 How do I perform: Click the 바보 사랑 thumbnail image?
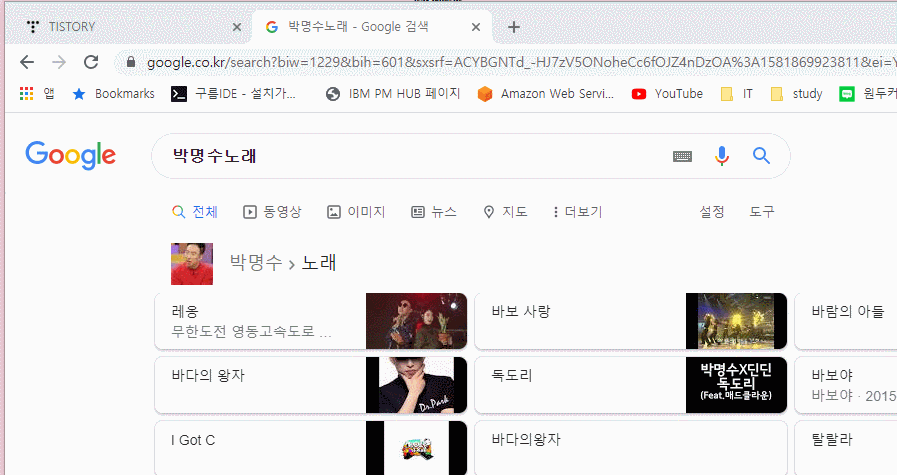tap(736, 321)
